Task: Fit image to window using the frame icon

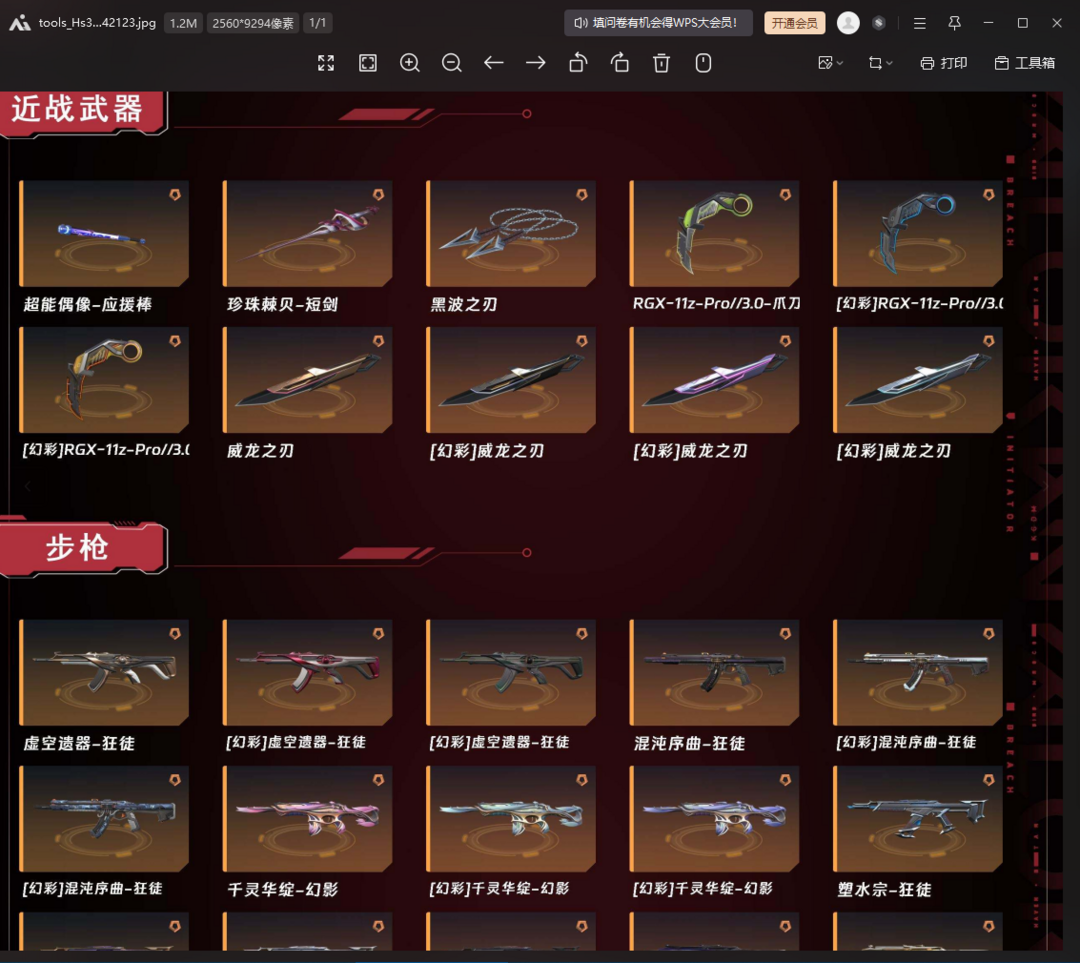Action: tap(368, 63)
